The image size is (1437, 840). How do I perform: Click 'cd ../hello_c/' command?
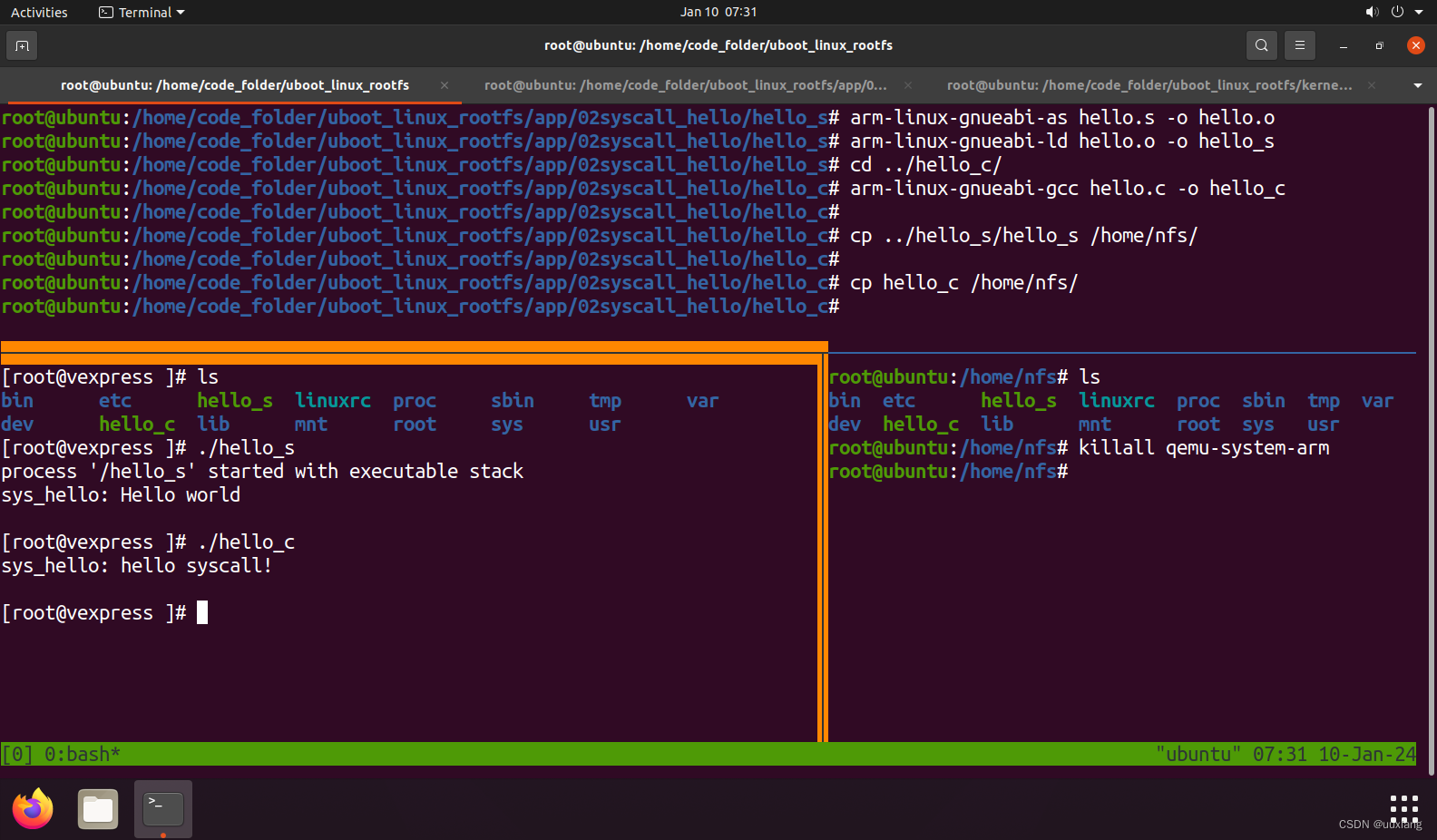click(x=926, y=165)
